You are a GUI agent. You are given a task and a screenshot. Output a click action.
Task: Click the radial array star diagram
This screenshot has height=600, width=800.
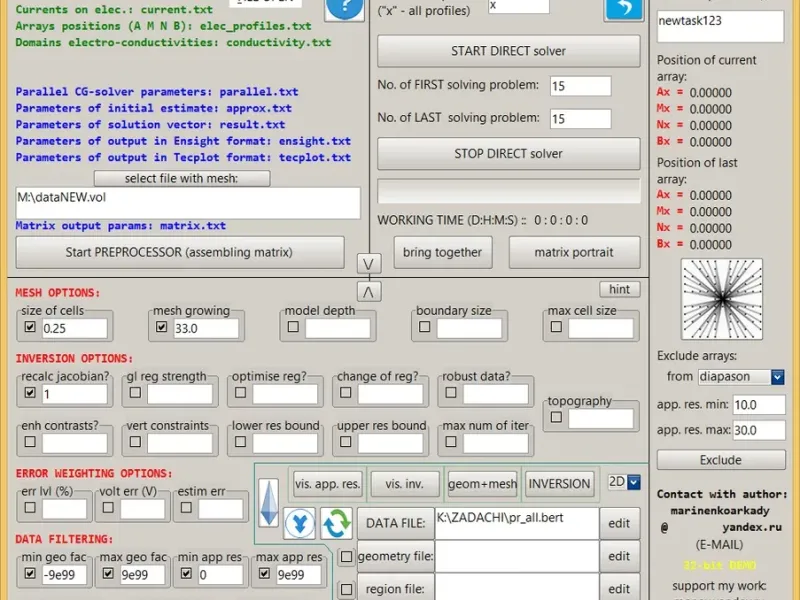pos(721,299)
